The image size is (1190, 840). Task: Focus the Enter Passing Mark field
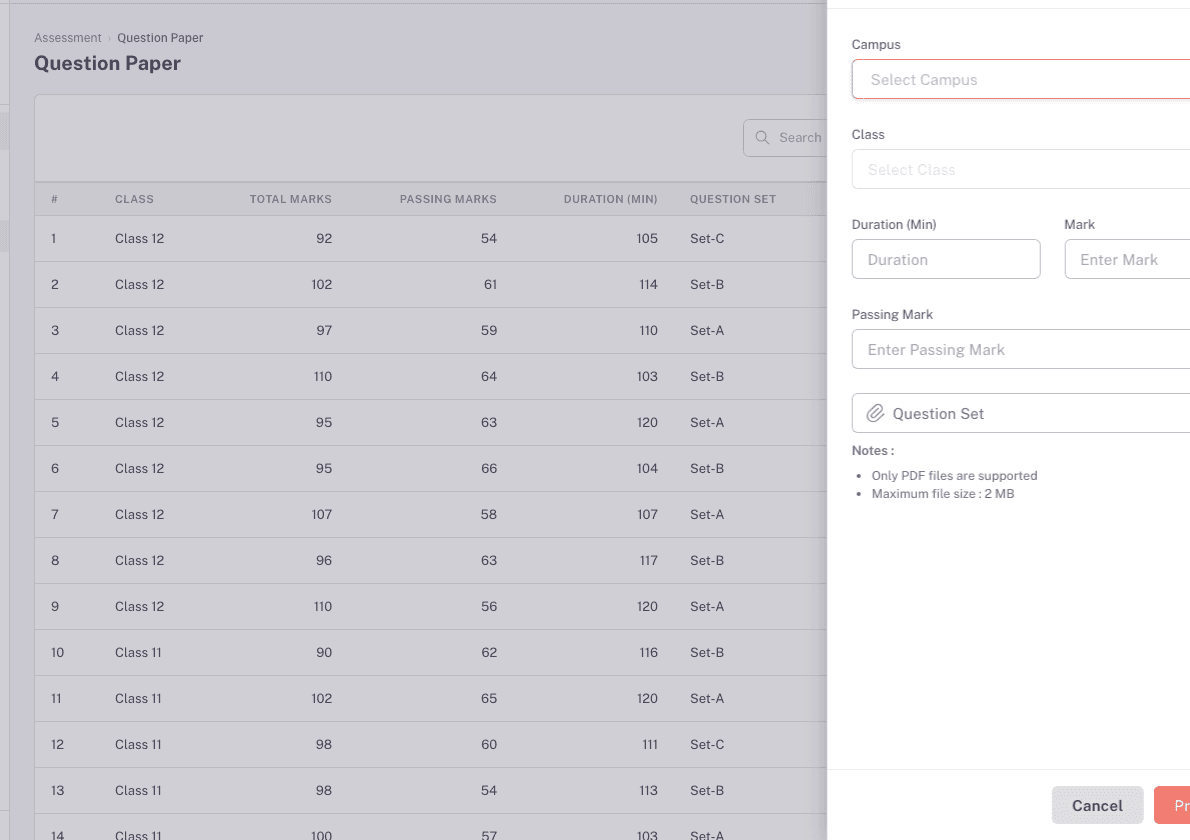[x=1021, y=349]
